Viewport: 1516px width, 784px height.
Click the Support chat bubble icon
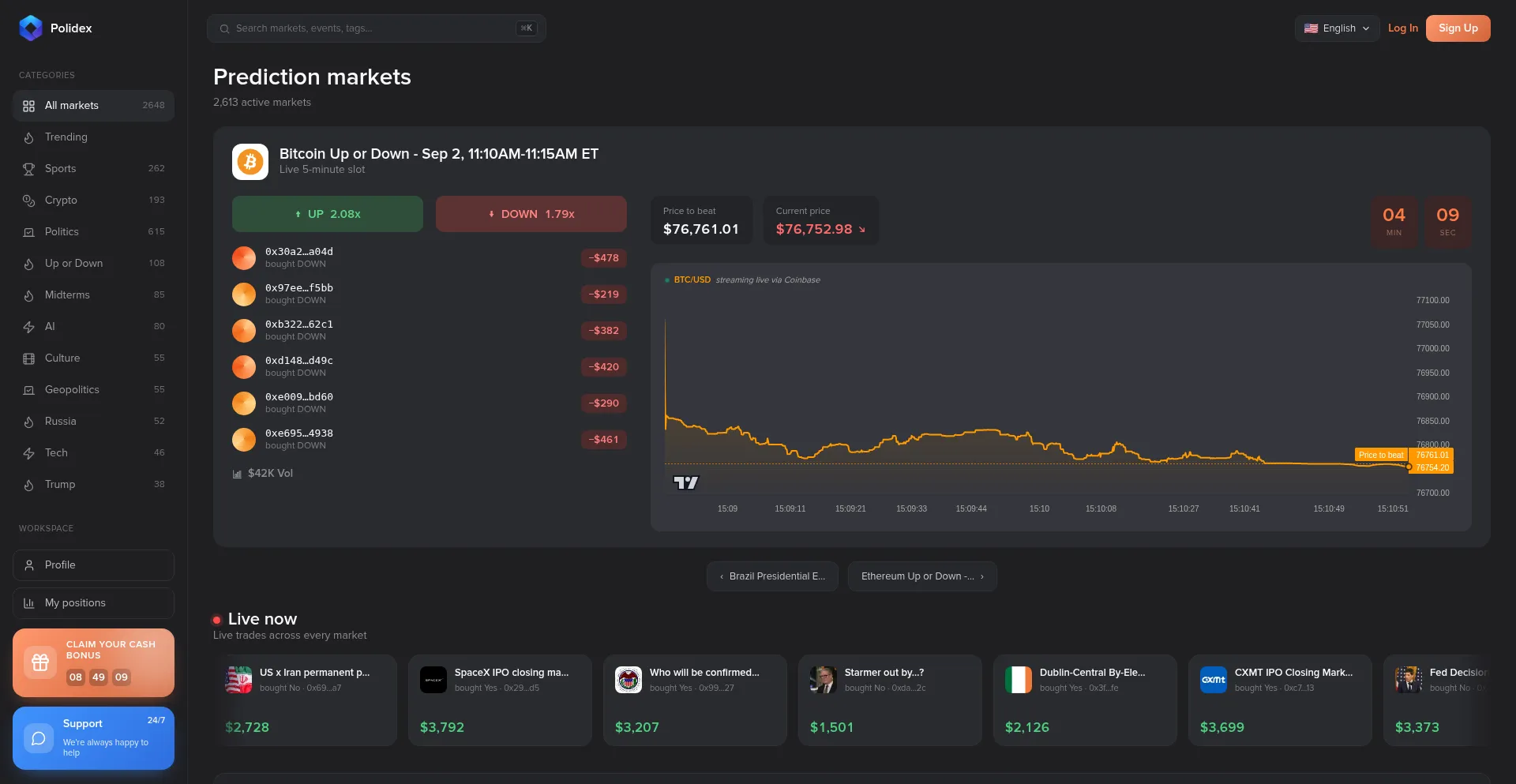[39, 738]
